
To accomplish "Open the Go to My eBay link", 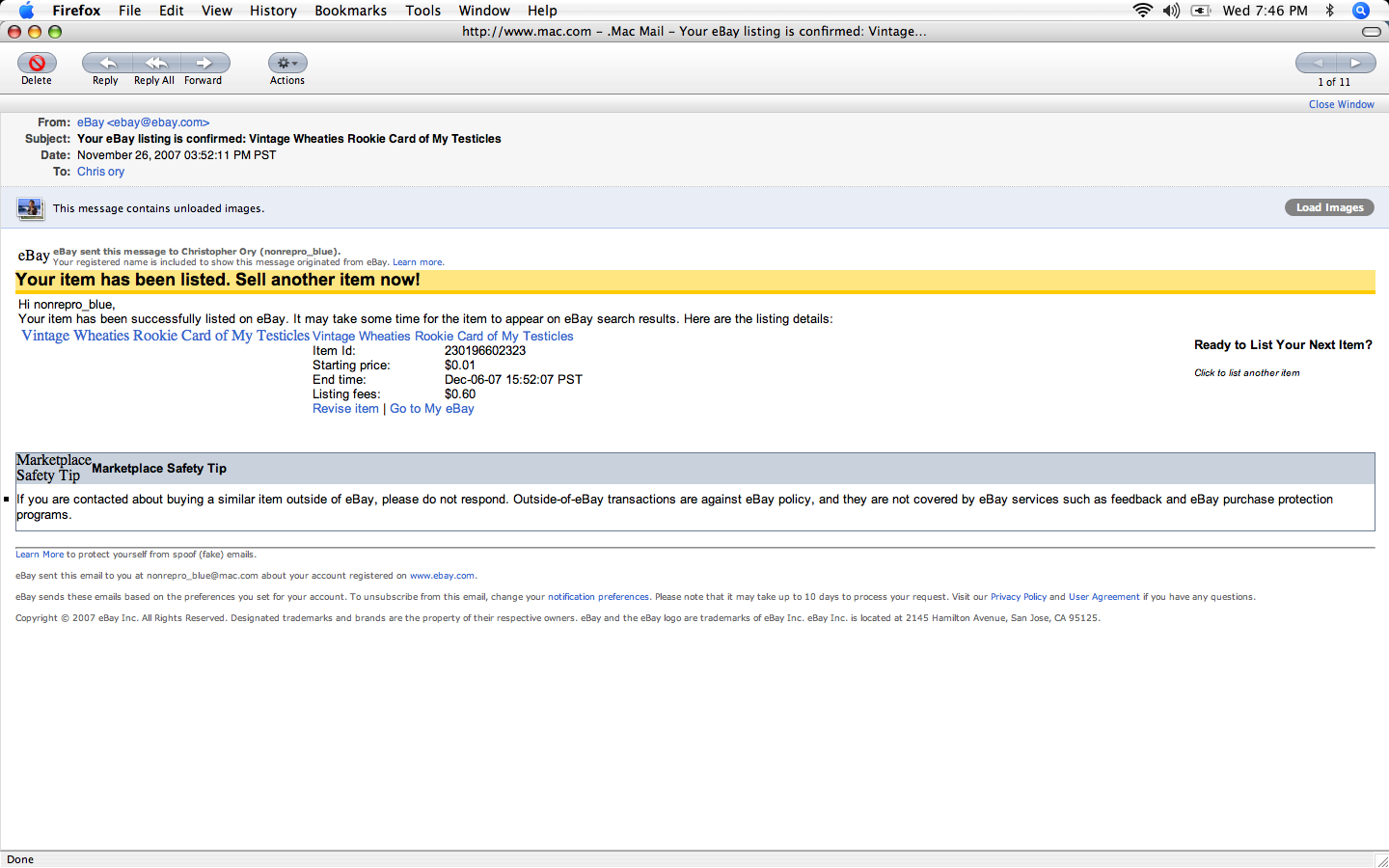I will click(x=431, y=409).
